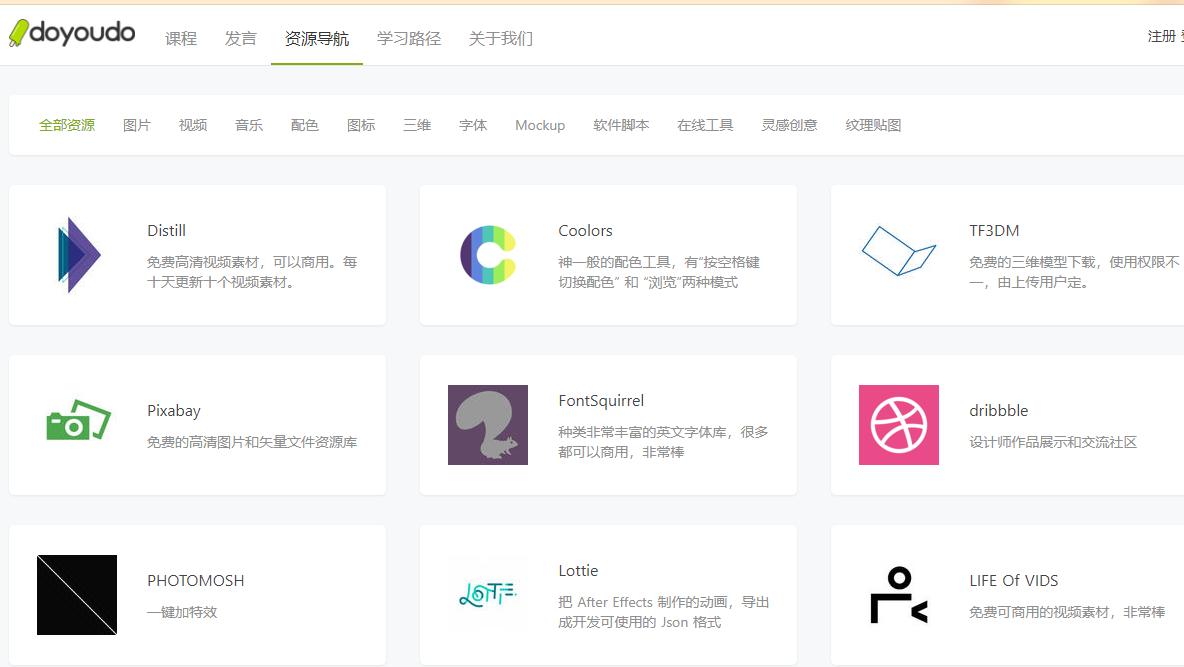
Task: Select the 学习路径 menu item
Action: (408, 38)
